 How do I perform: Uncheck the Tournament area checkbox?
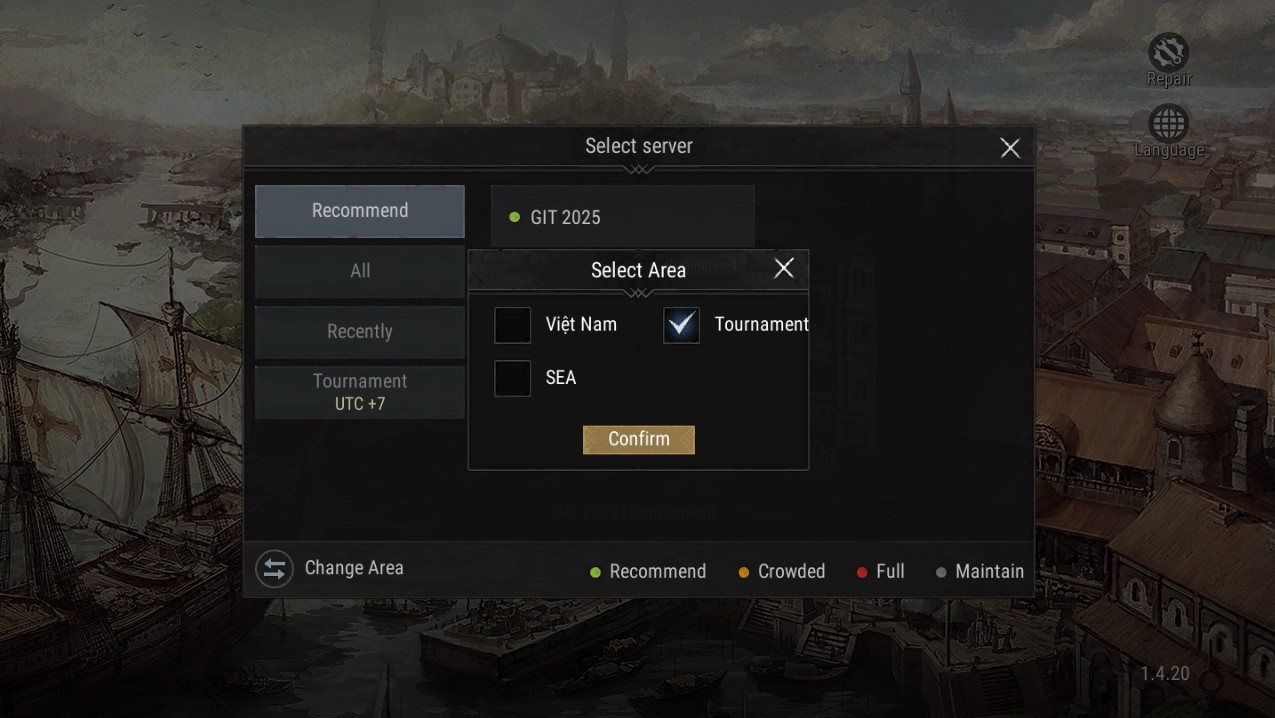[682, 325]
